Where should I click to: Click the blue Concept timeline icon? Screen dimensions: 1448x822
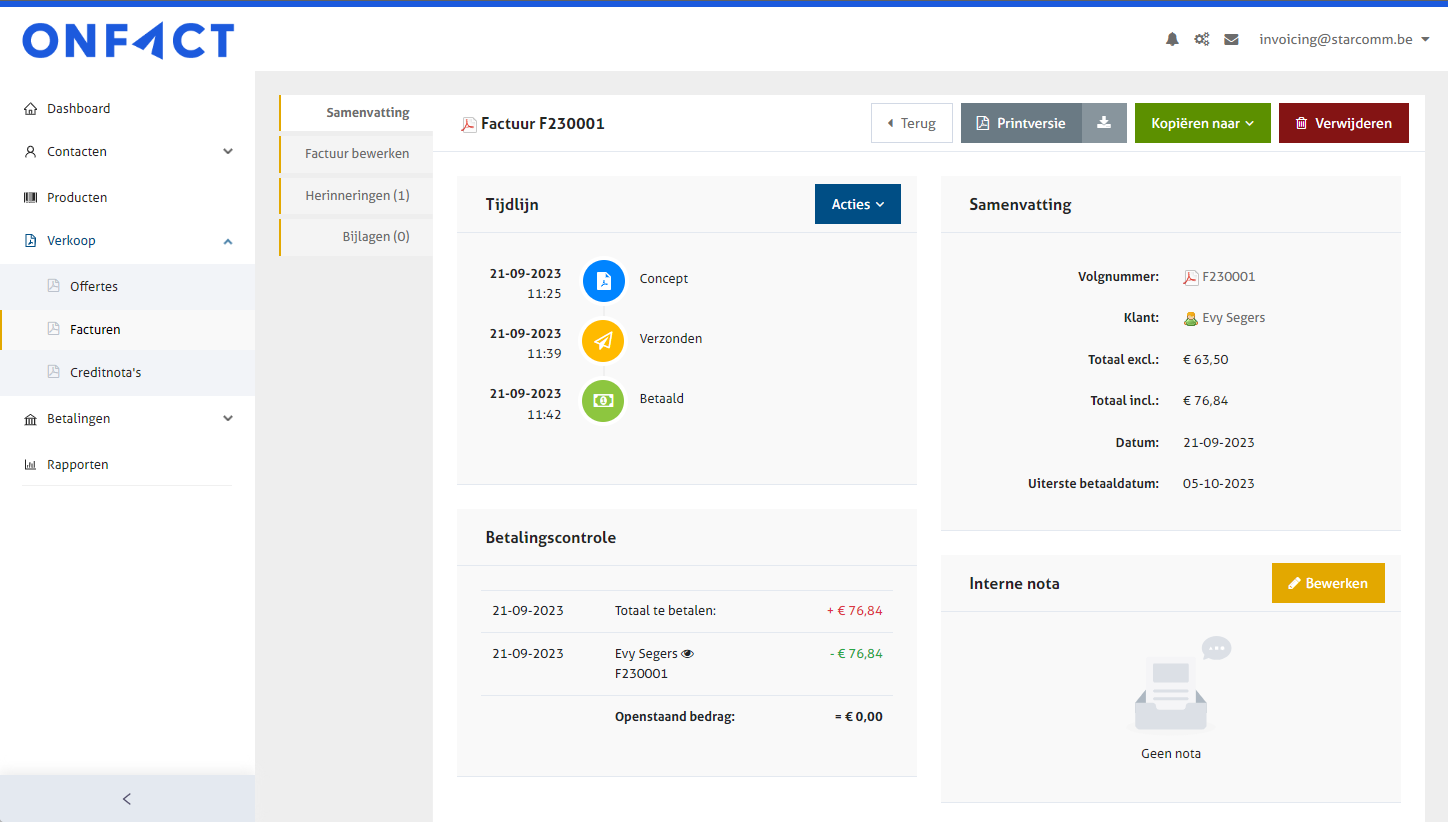click(x=603, y=281)
